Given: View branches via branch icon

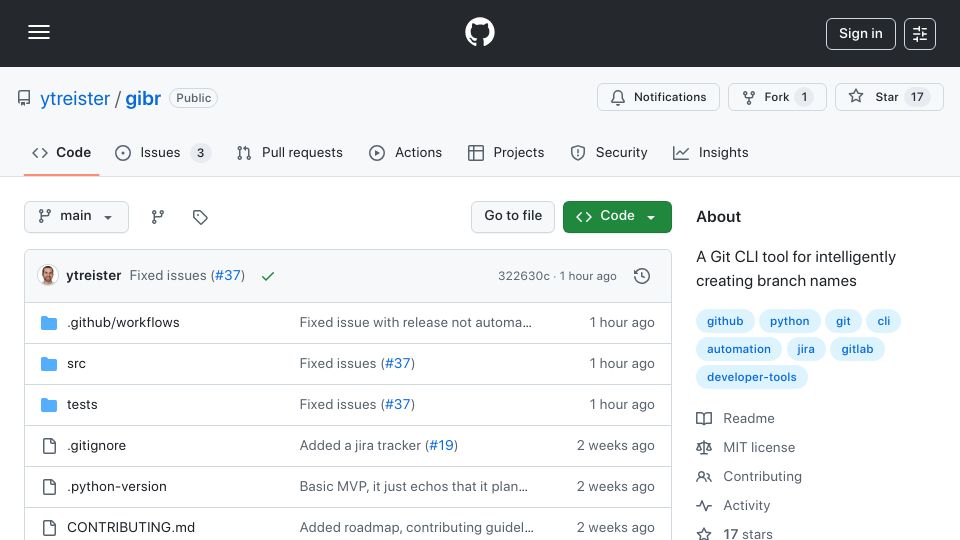Looking at the screenshot, I should (x=158, y=217).
